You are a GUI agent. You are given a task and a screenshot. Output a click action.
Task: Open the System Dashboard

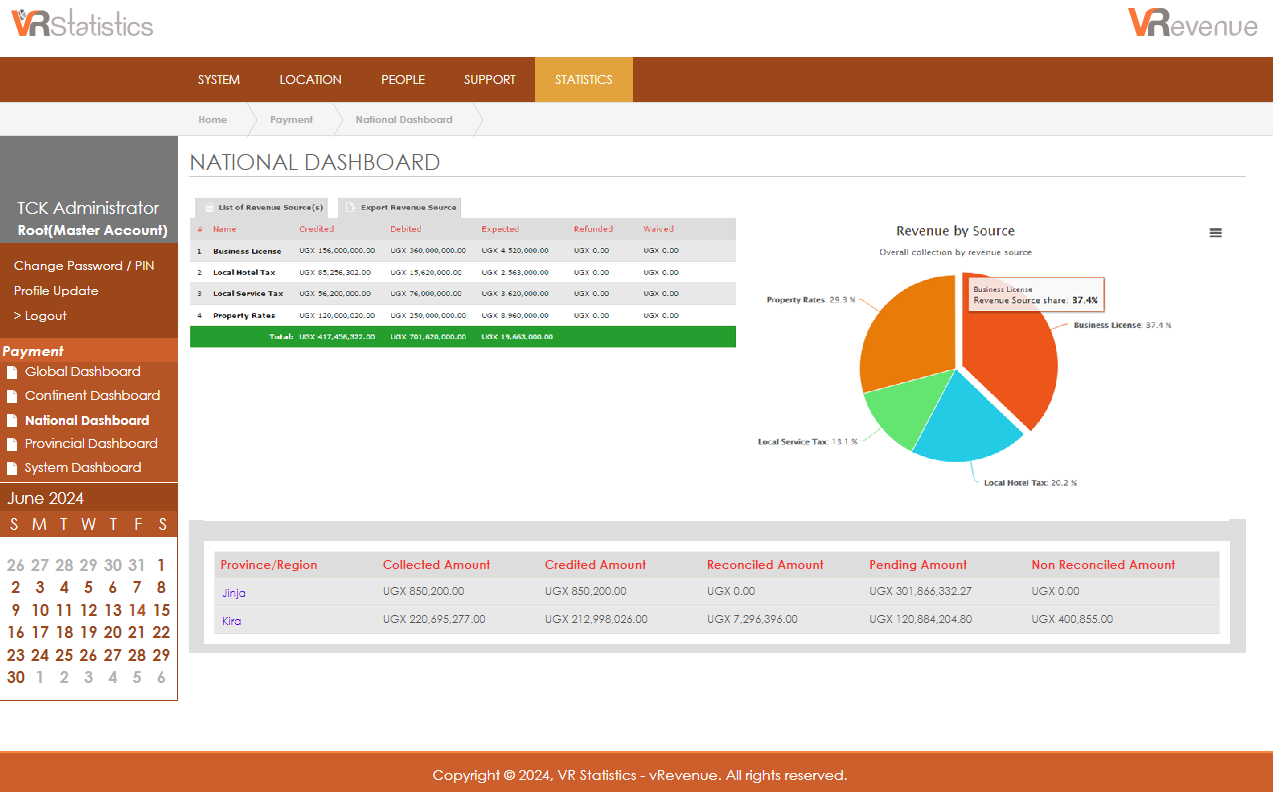point(83,468)
